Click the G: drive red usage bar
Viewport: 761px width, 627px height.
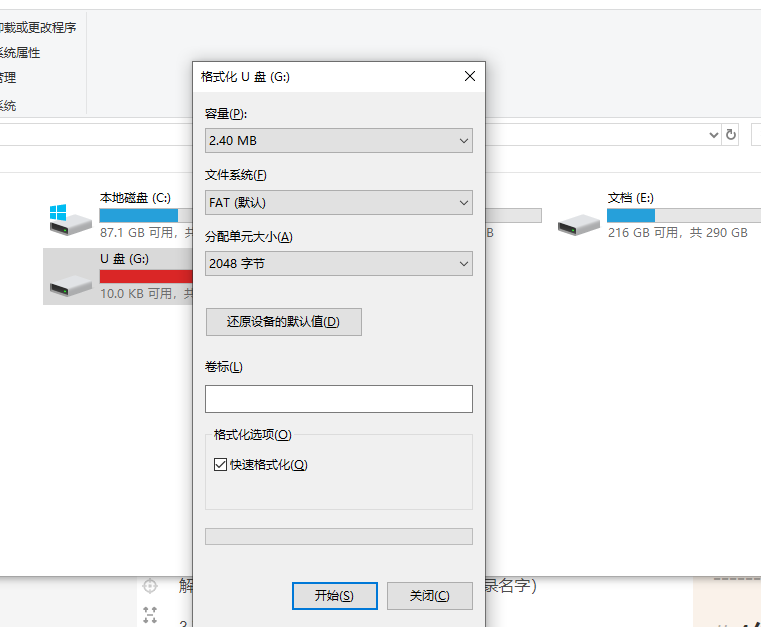coord(146,276)
